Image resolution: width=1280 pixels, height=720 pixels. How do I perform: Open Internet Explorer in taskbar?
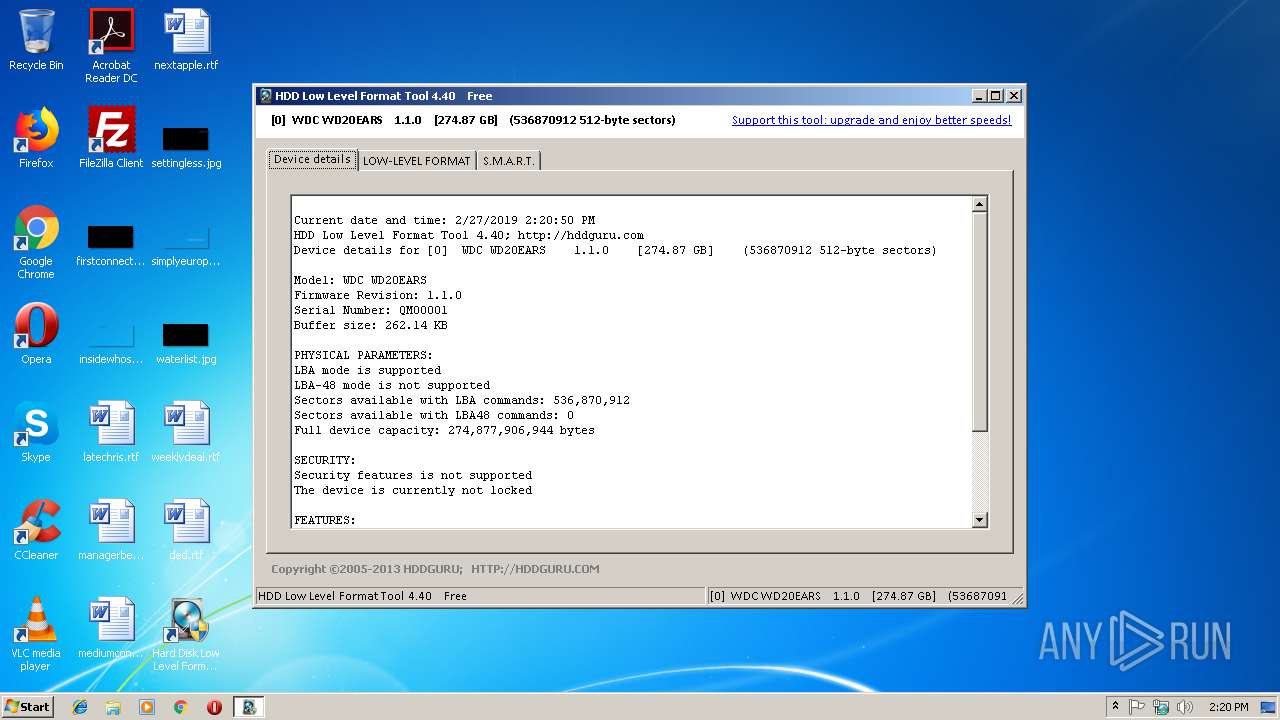tap(80, 707)
